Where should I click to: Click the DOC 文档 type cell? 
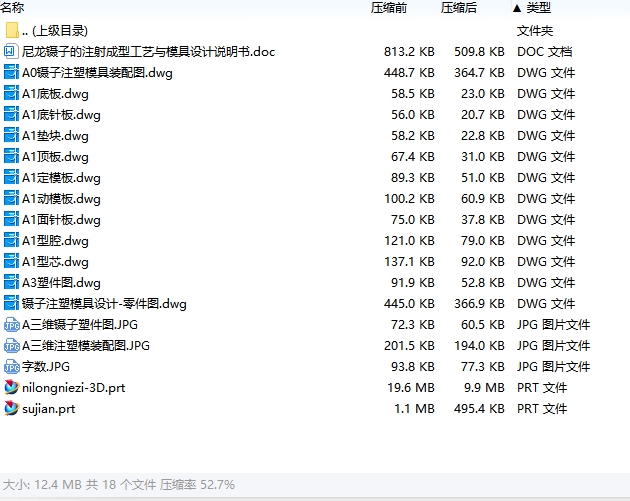(x=544, y=51)
